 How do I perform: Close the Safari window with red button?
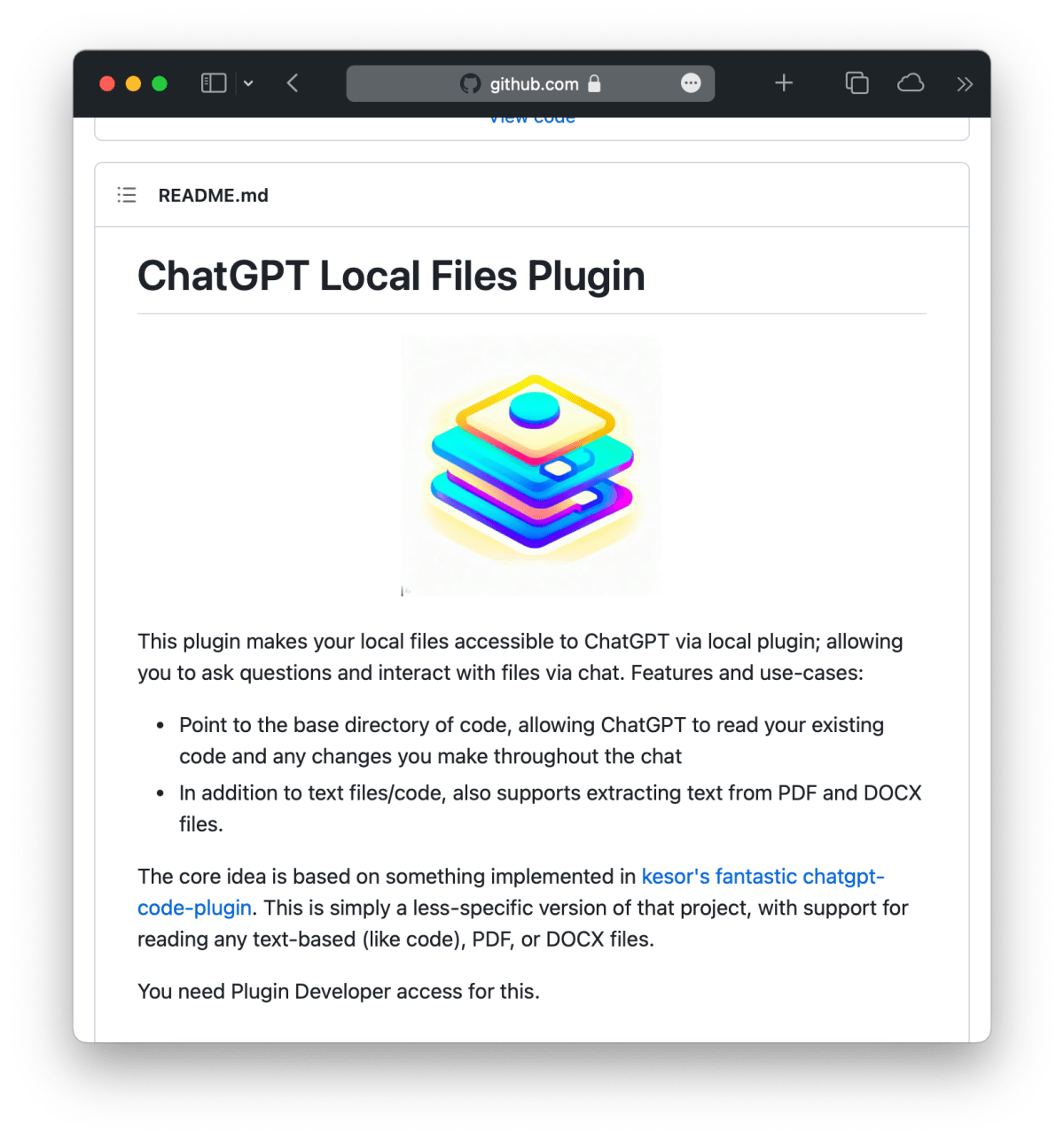[107, 83]
